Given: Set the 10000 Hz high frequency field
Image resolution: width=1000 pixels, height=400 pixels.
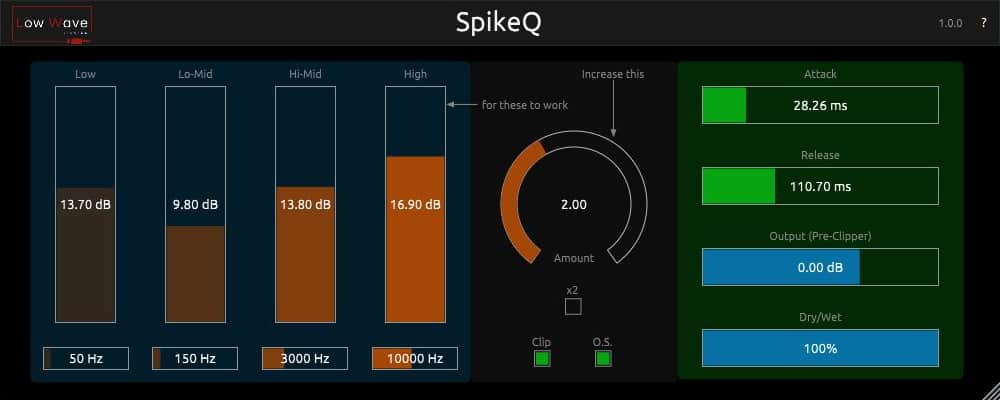Looking at the screenshot, I should coord(415,359).
